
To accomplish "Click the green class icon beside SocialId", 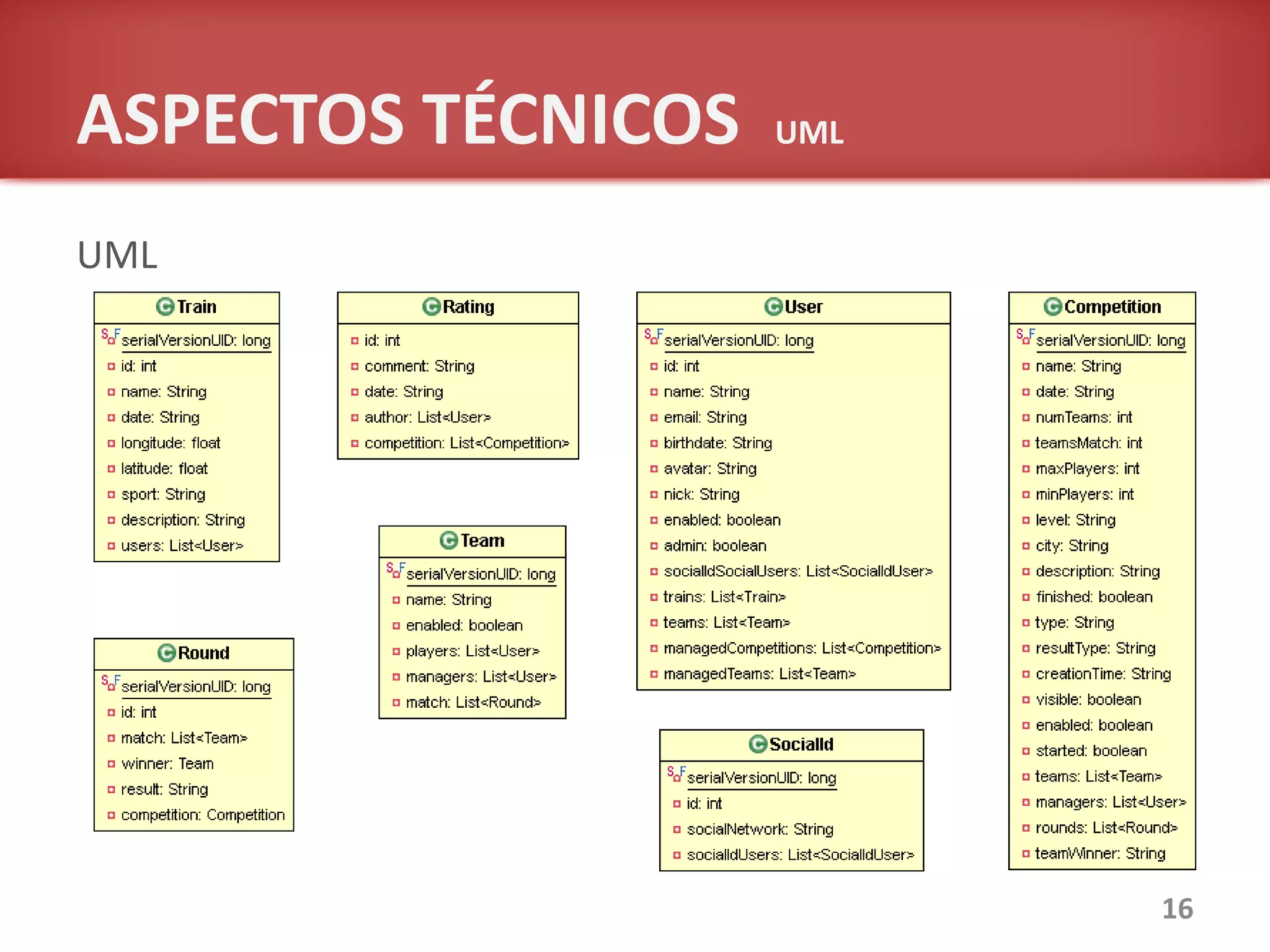I will coord(758,744).
